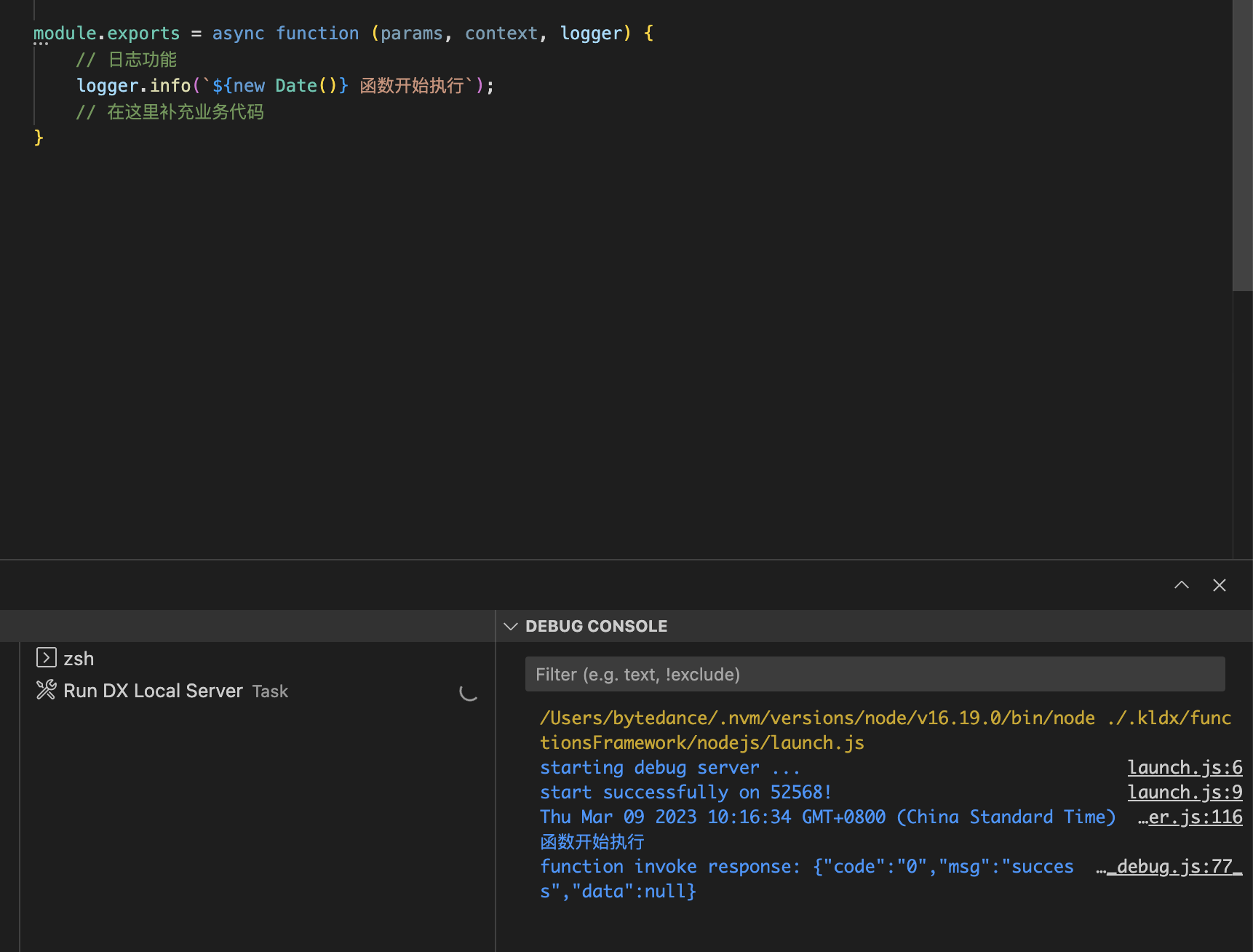Click the '// 在这里补充业务代码' comment line
Viewport: 1253px width, 952px height.
[170, 112]
